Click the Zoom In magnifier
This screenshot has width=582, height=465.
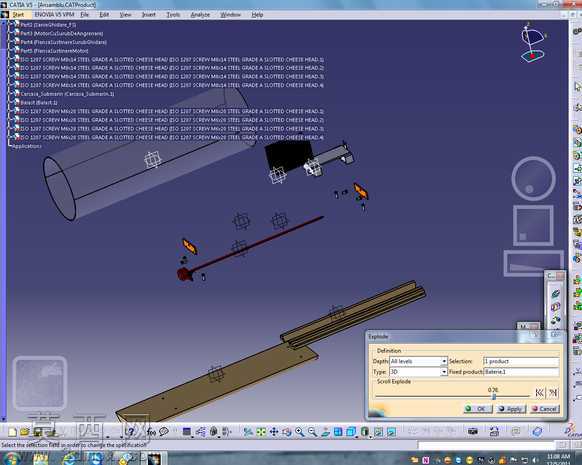pyautogui.click(x=300, y=432)
